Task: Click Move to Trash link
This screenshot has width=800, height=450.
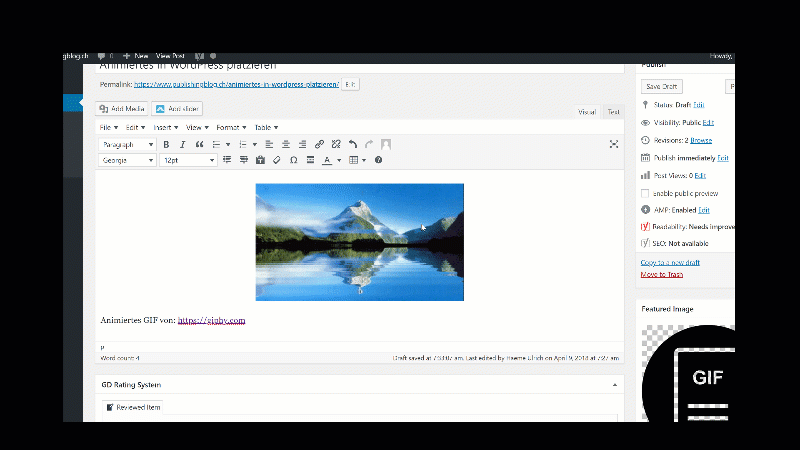Action: (662, 274)
